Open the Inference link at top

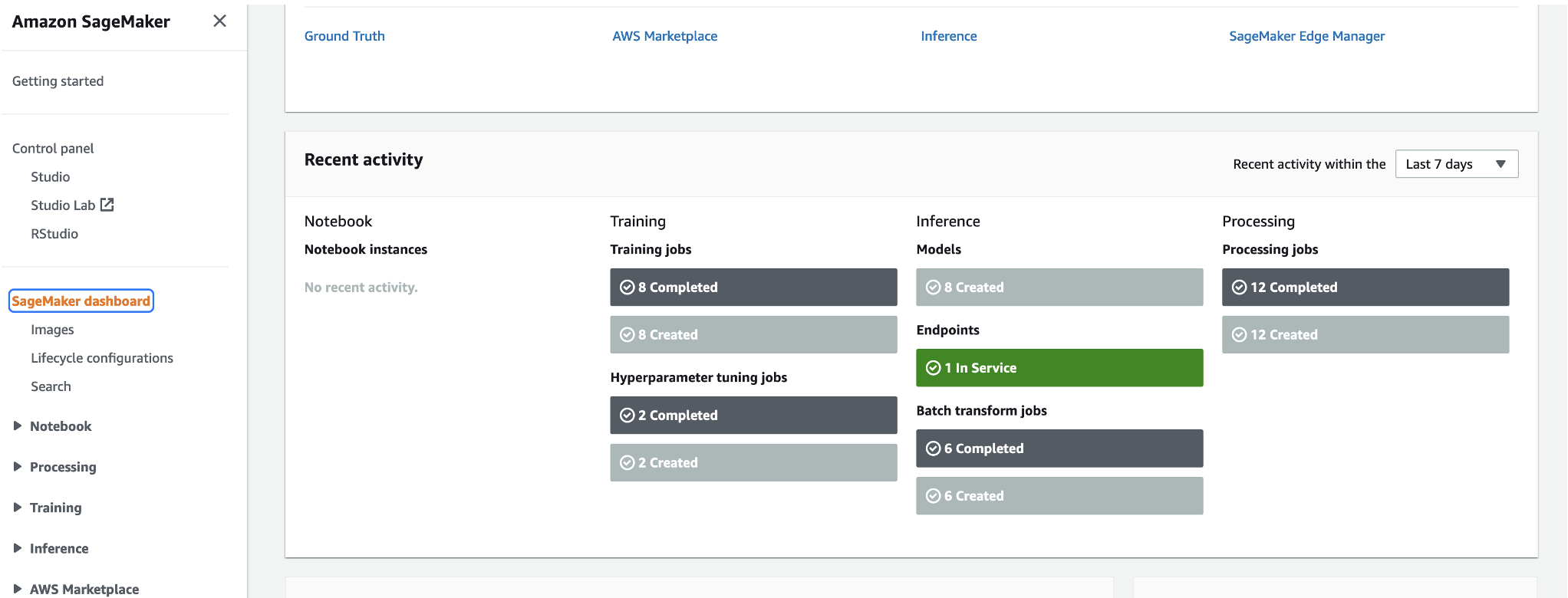click(x=948, y=36)
